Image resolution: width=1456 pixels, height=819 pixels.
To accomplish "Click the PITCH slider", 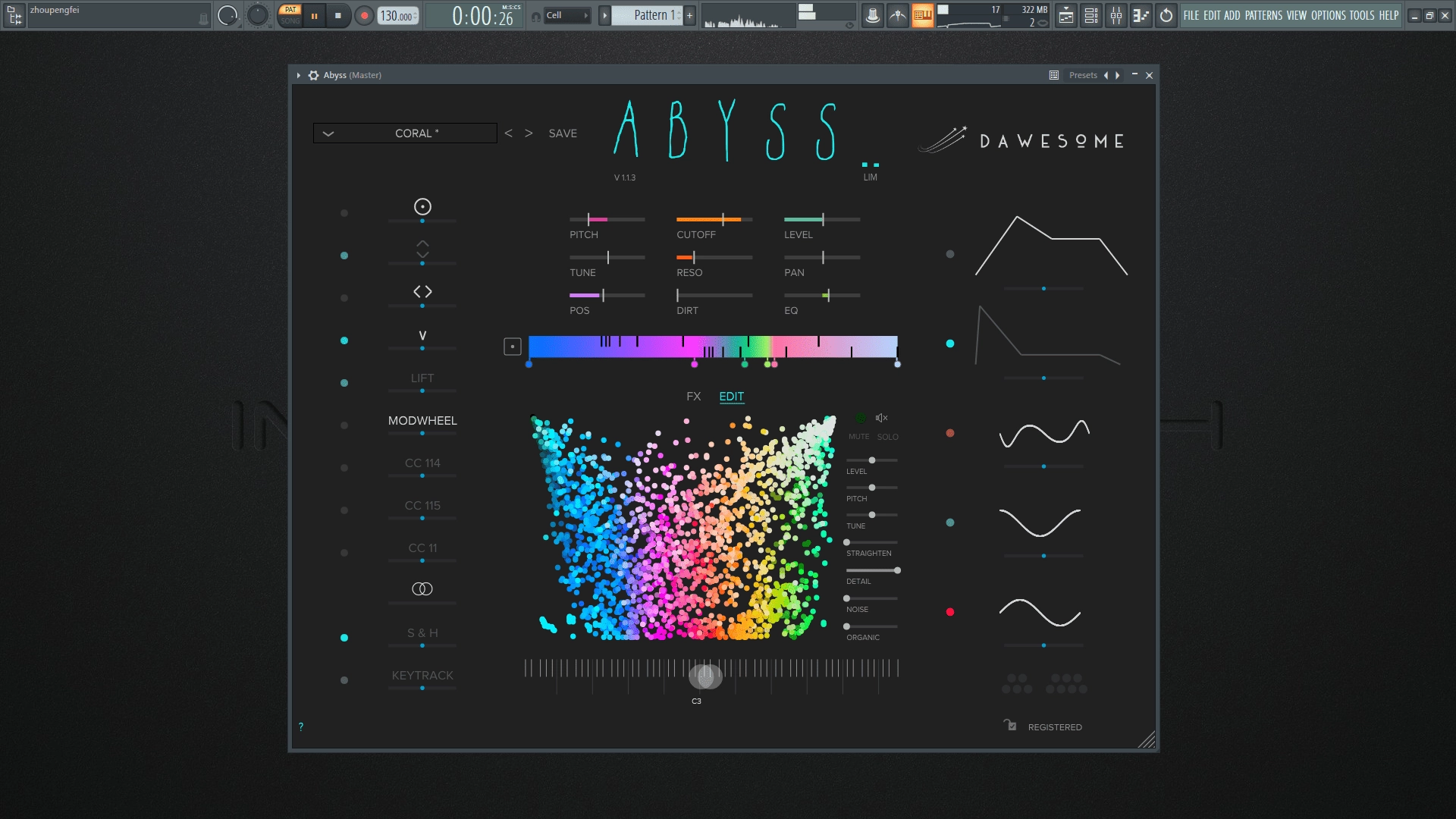I will pos(607,219).
